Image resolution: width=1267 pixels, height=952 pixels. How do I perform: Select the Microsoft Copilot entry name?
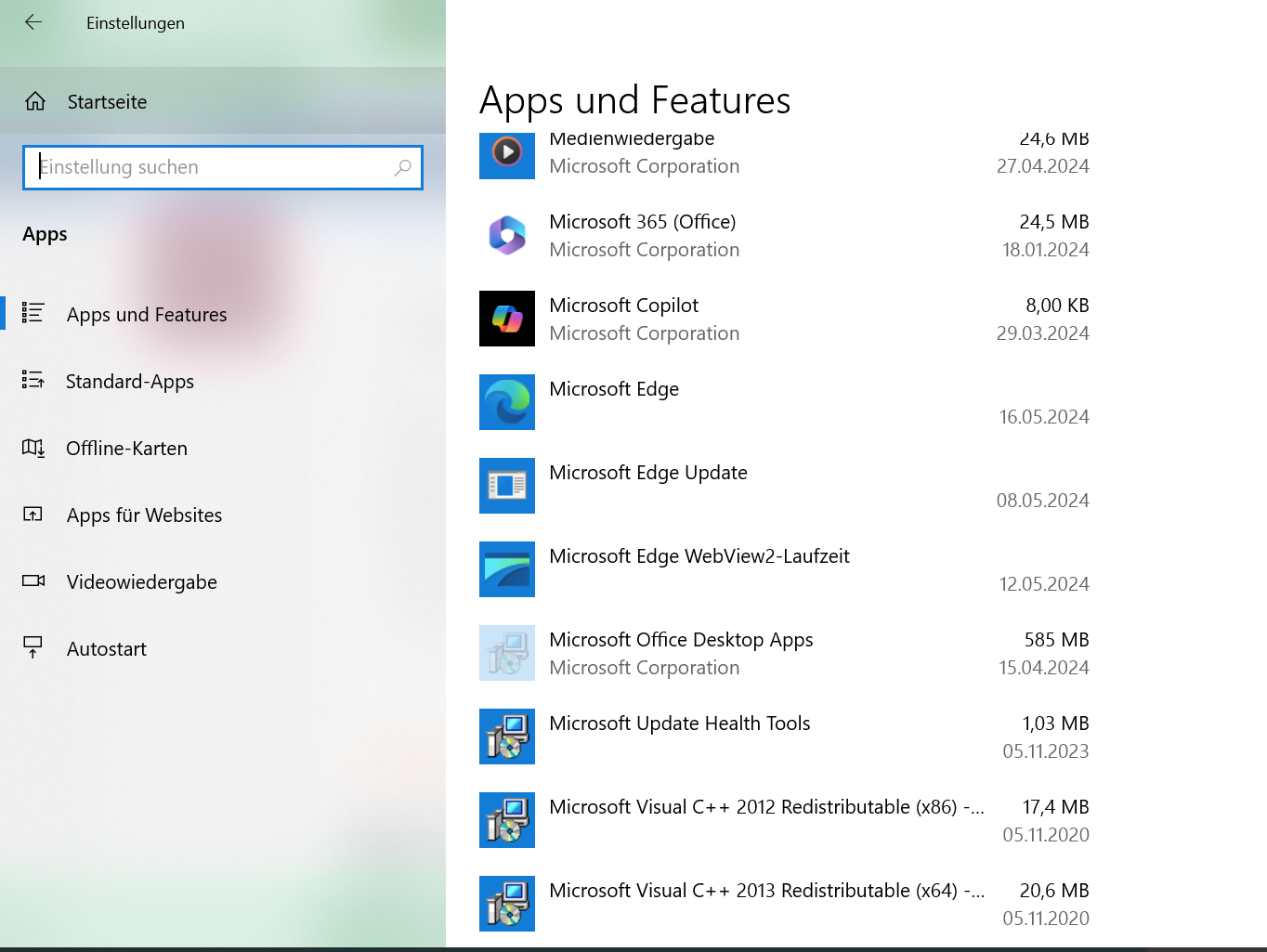[623, 306]
